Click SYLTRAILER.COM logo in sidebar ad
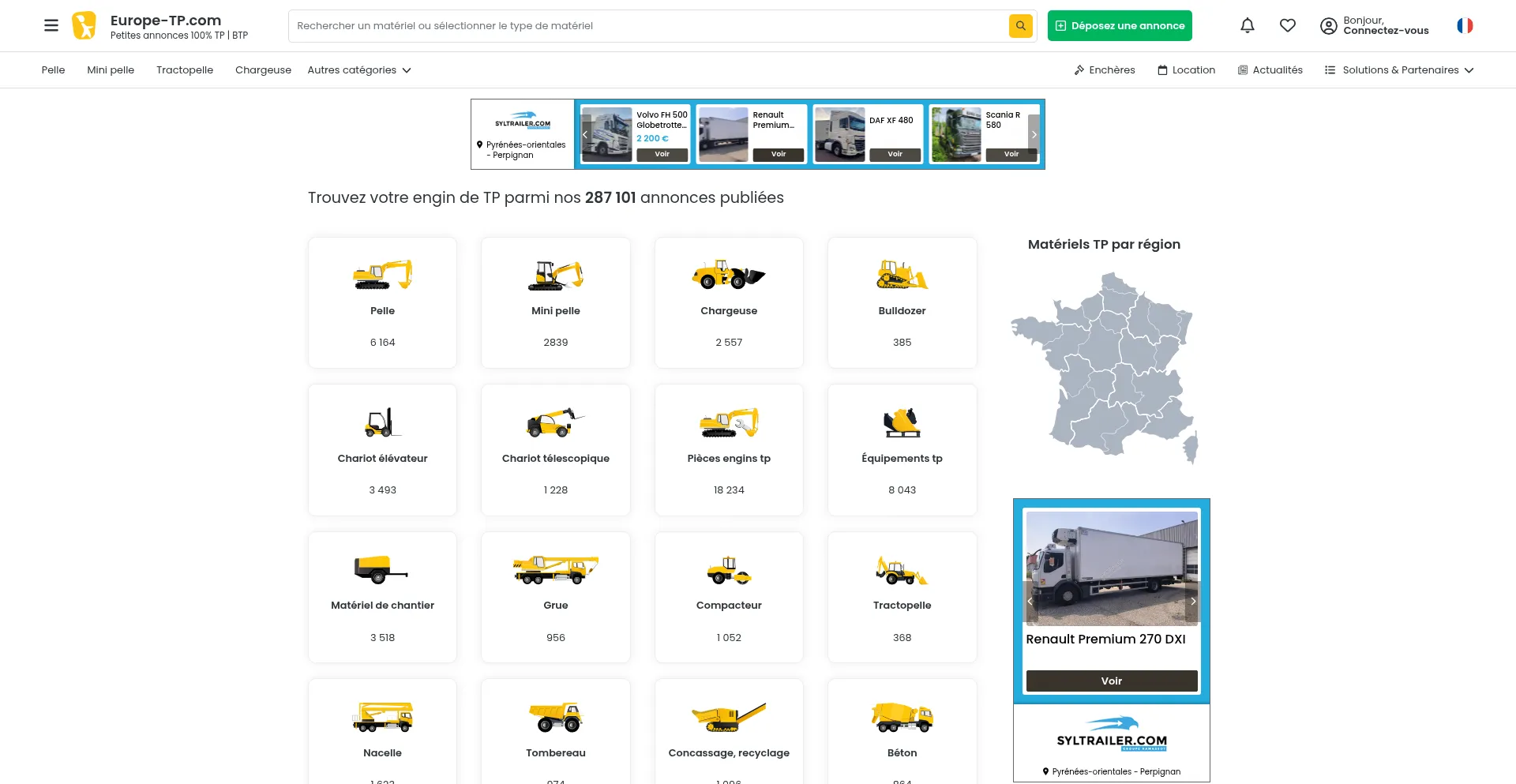The image size is (1516, 784). [1112, 734]
